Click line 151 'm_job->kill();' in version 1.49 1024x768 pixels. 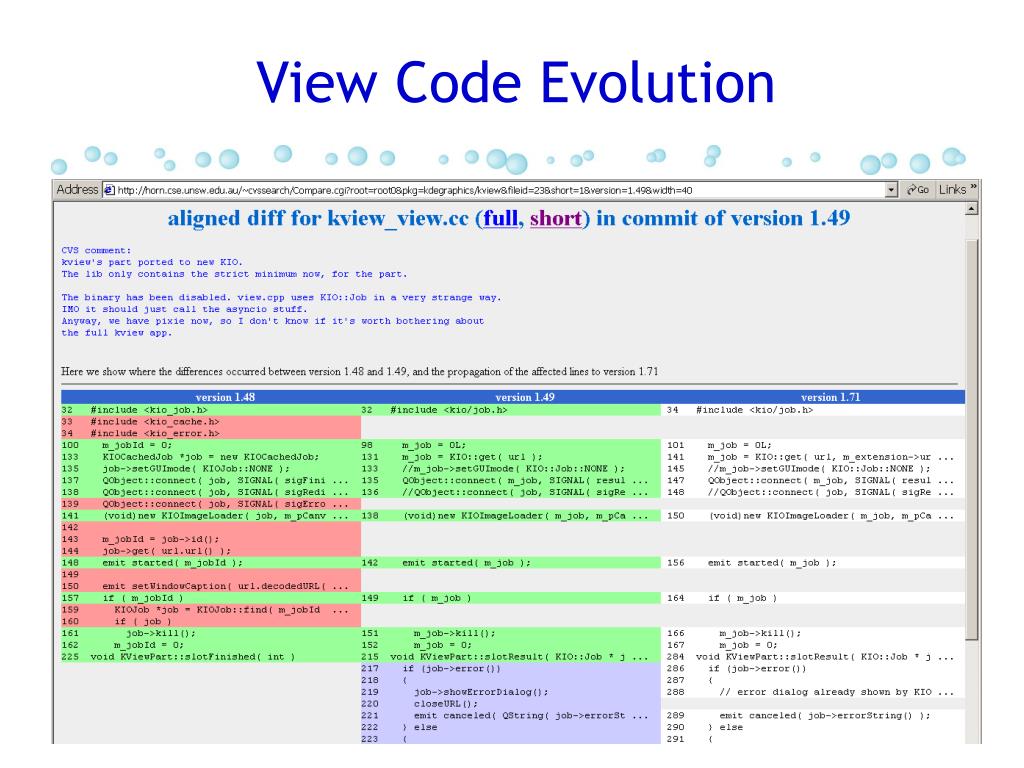[511, 633]
